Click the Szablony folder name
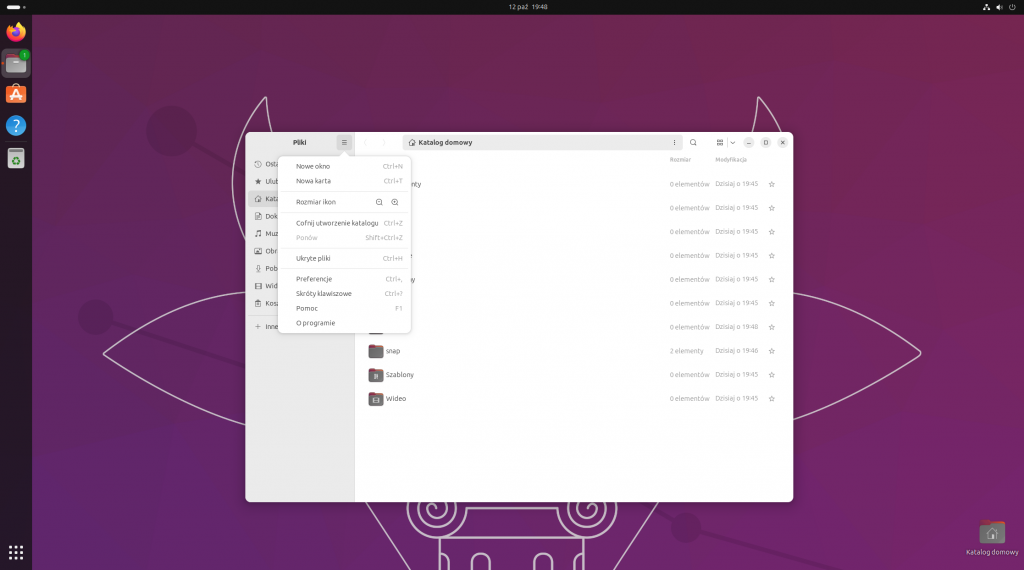Screen dimensions: 1024x570 399,375
